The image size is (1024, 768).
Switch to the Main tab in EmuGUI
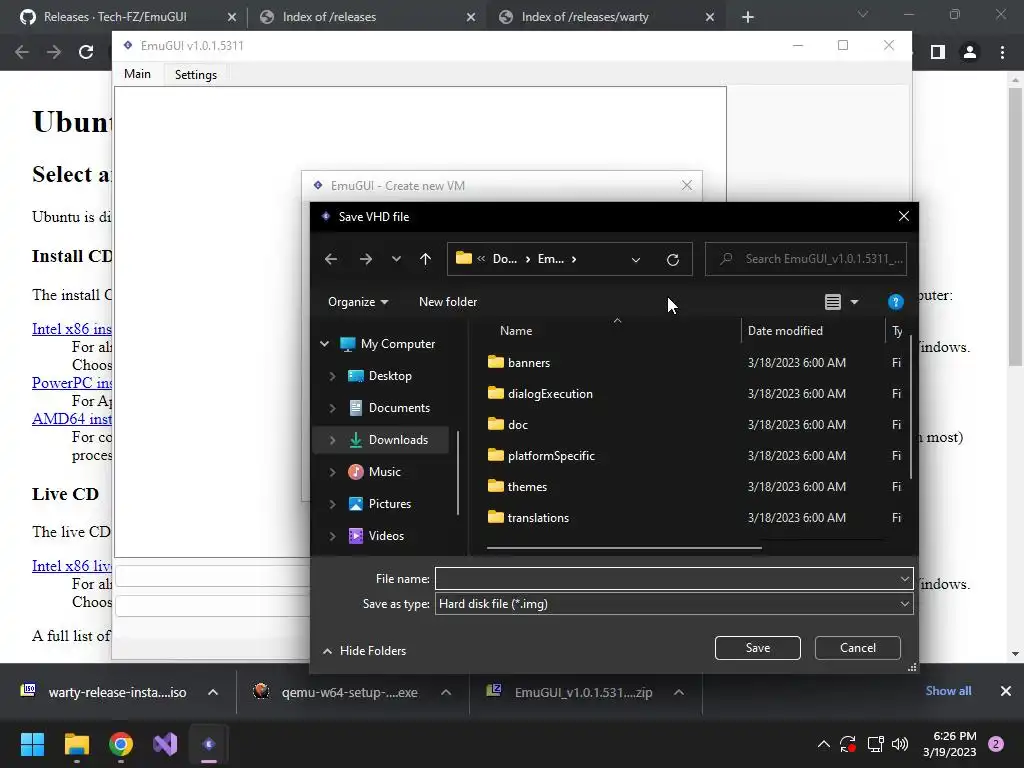137,74
